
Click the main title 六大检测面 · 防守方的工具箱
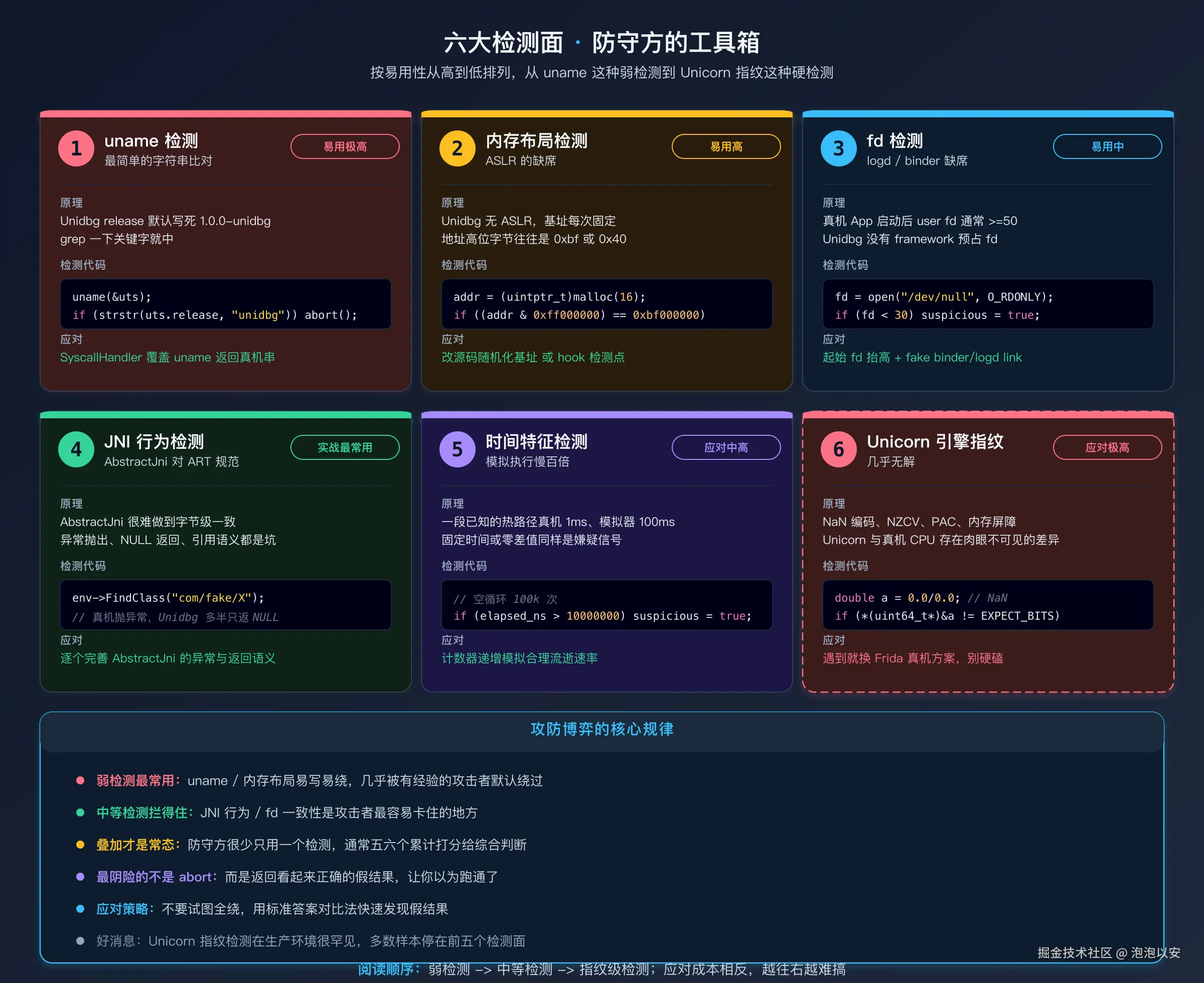pos(601,43)
